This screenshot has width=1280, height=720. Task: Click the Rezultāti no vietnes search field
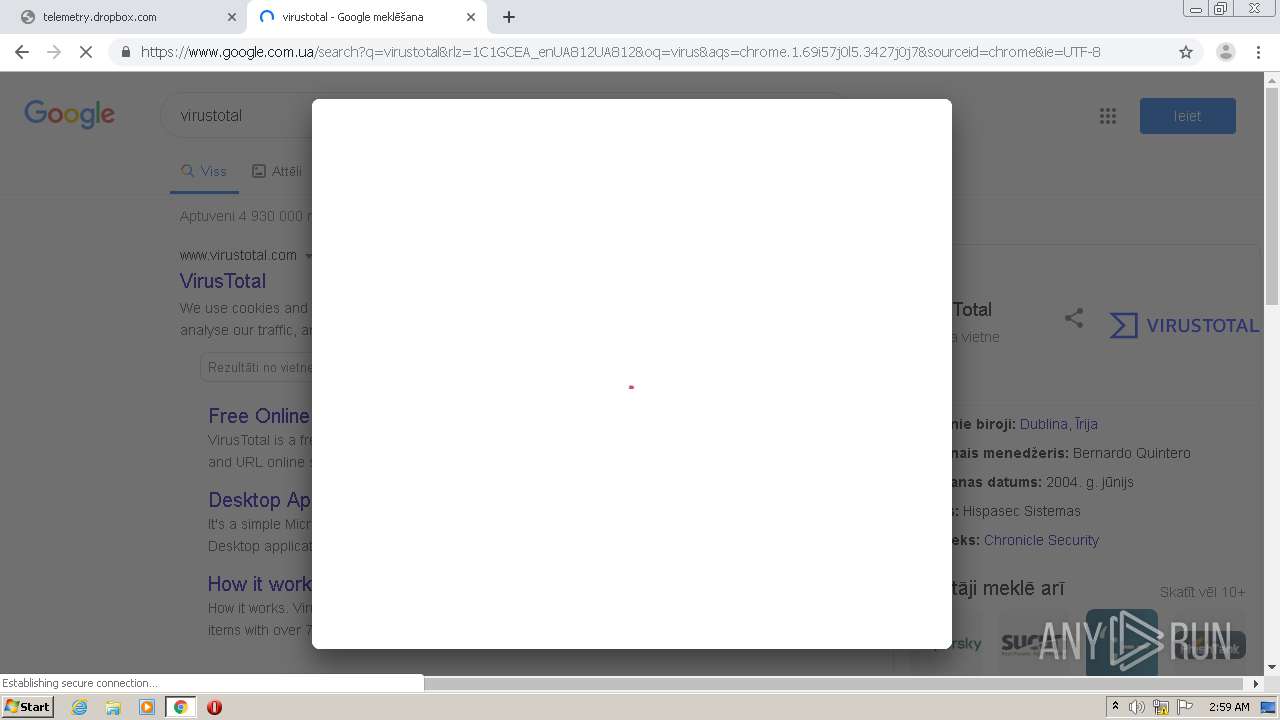point(256,367)
